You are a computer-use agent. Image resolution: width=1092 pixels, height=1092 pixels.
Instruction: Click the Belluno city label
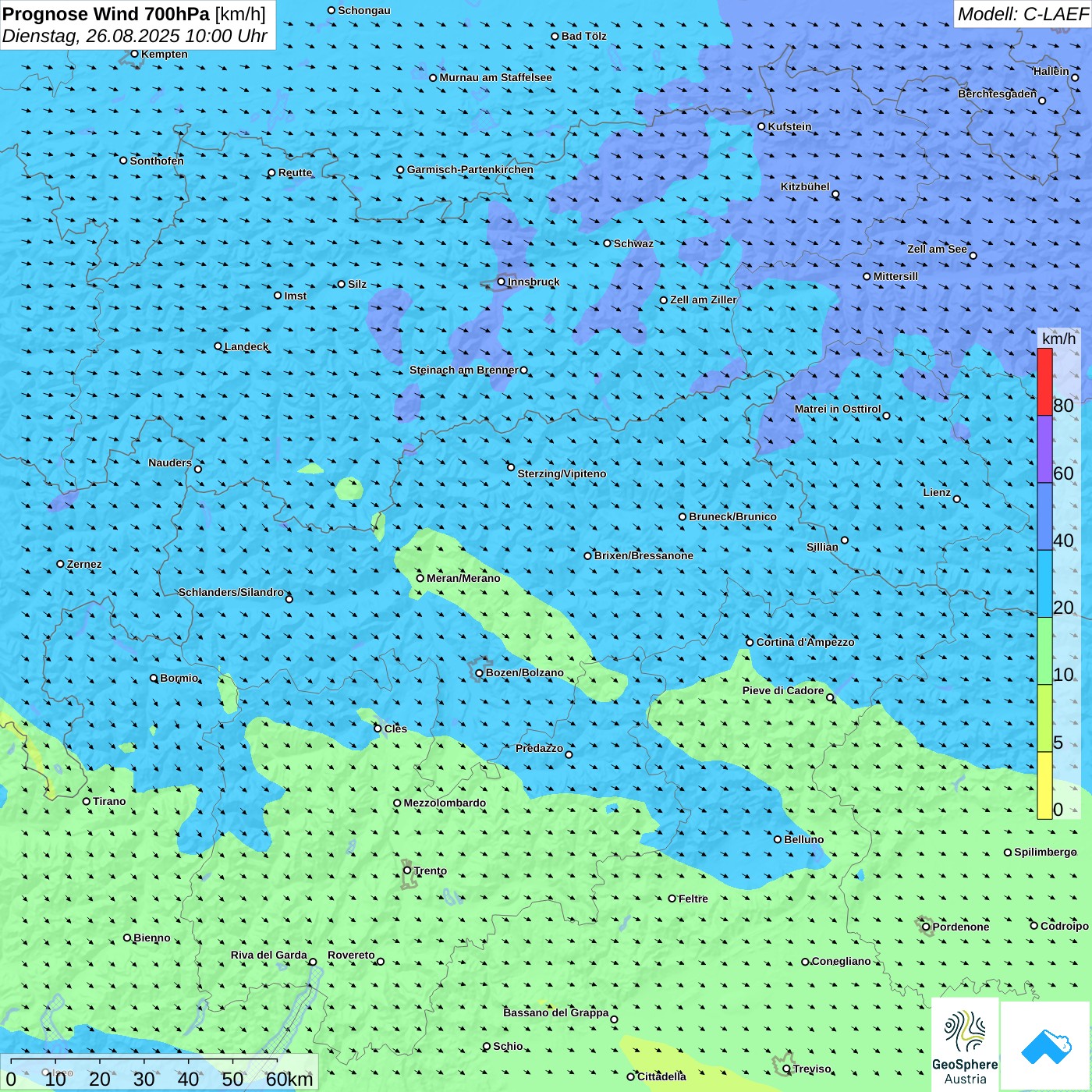(803, 839)
